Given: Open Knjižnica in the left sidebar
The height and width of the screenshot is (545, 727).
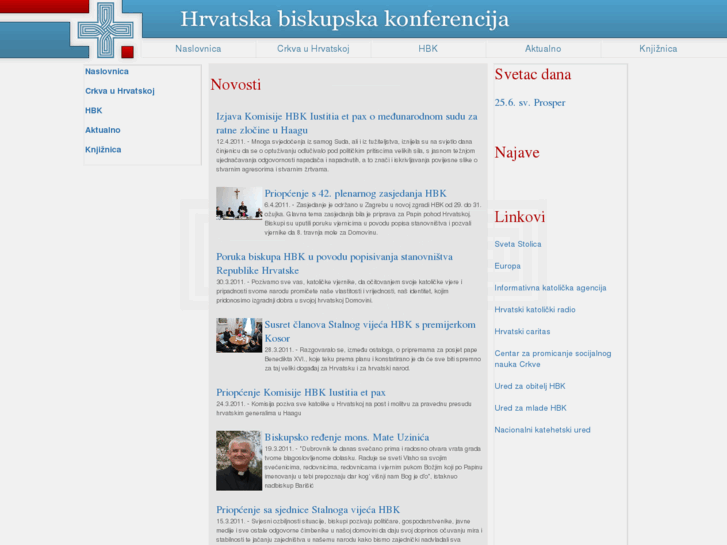Looking at the screenshot, I should coord(103,149).
